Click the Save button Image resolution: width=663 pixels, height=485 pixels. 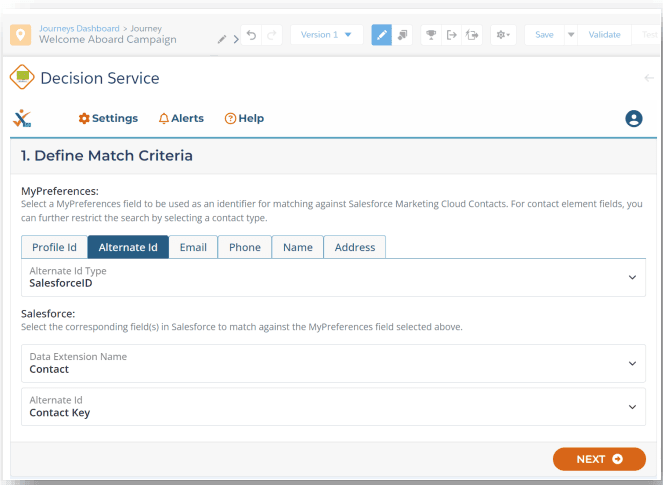point(544,35)
